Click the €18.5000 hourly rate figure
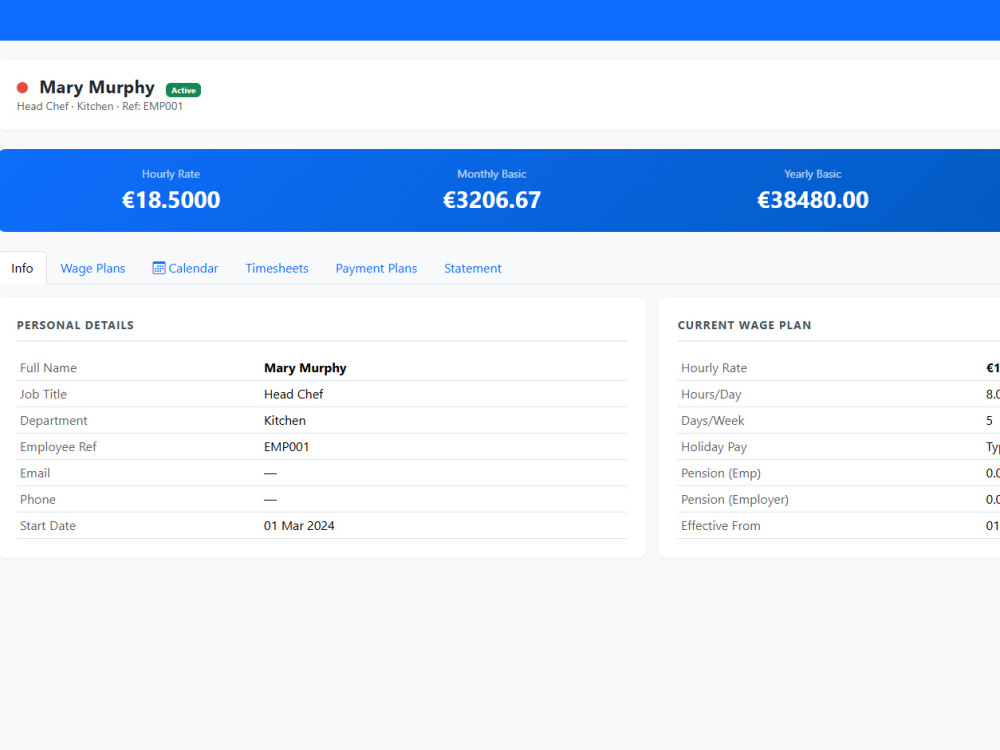The image size is (1000, 750). tap(171, 200)
